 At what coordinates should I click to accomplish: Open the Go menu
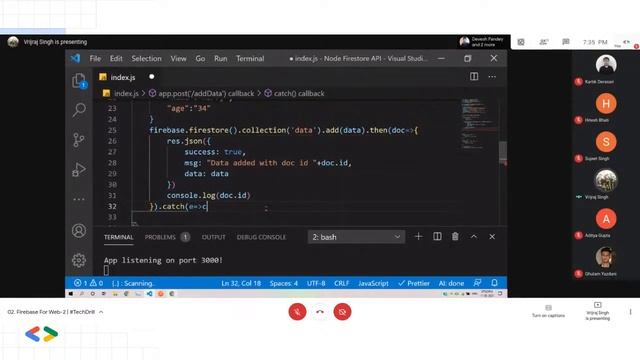coord(200,58)
